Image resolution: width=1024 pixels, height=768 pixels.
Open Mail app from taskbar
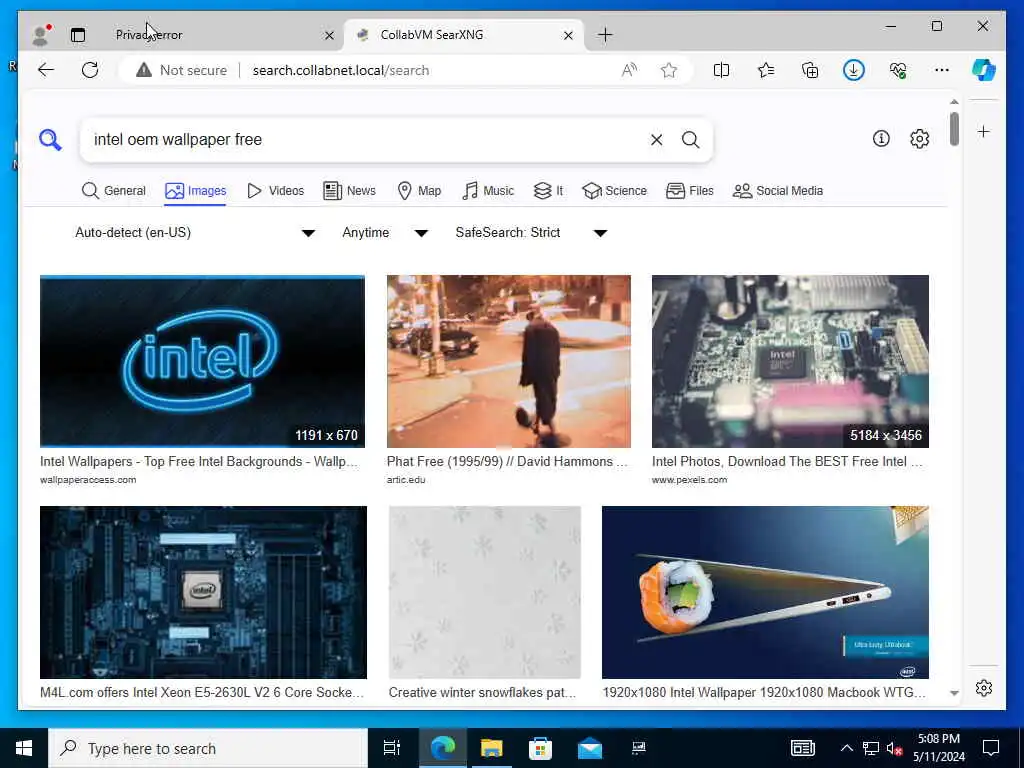[x=590, y=748]
